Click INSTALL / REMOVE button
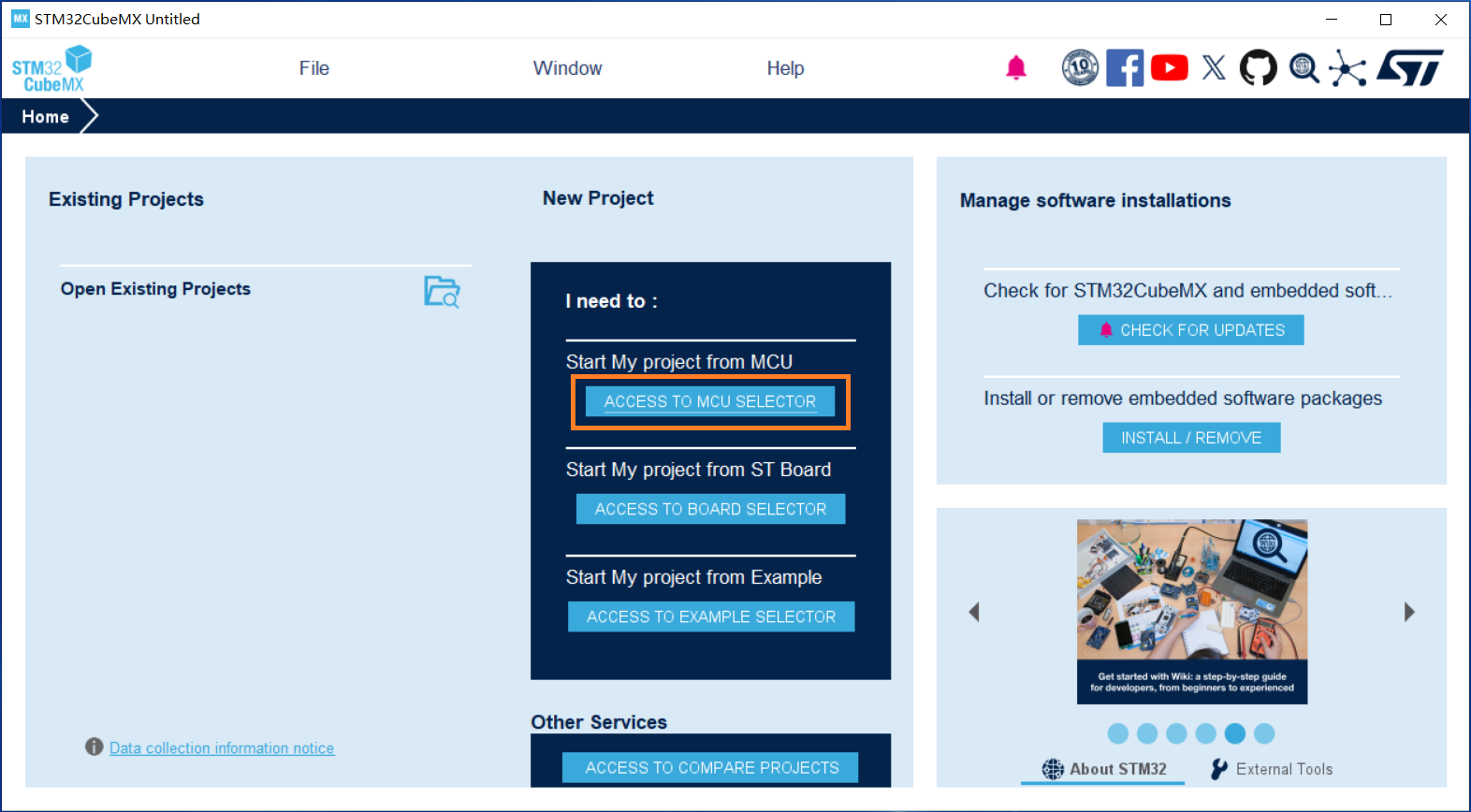Viewport: 1471px width, 812px height. click(1191, 438)
